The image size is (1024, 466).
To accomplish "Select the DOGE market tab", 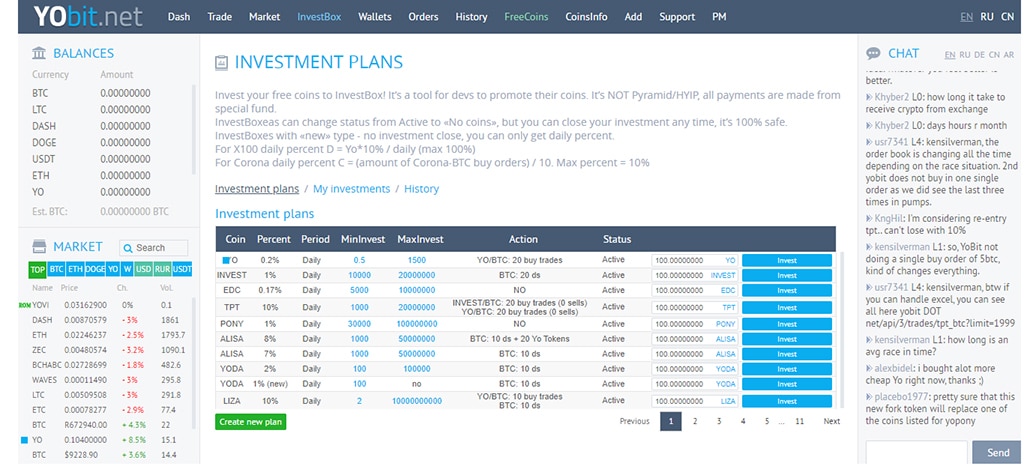I will tap(95, 269).
